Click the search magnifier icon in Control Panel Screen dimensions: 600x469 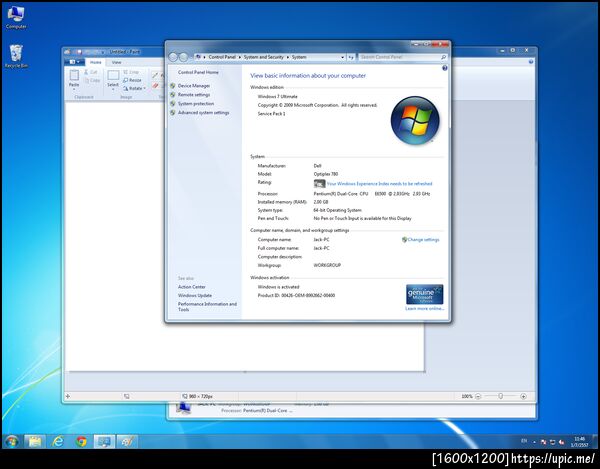[x=443, y=57]
